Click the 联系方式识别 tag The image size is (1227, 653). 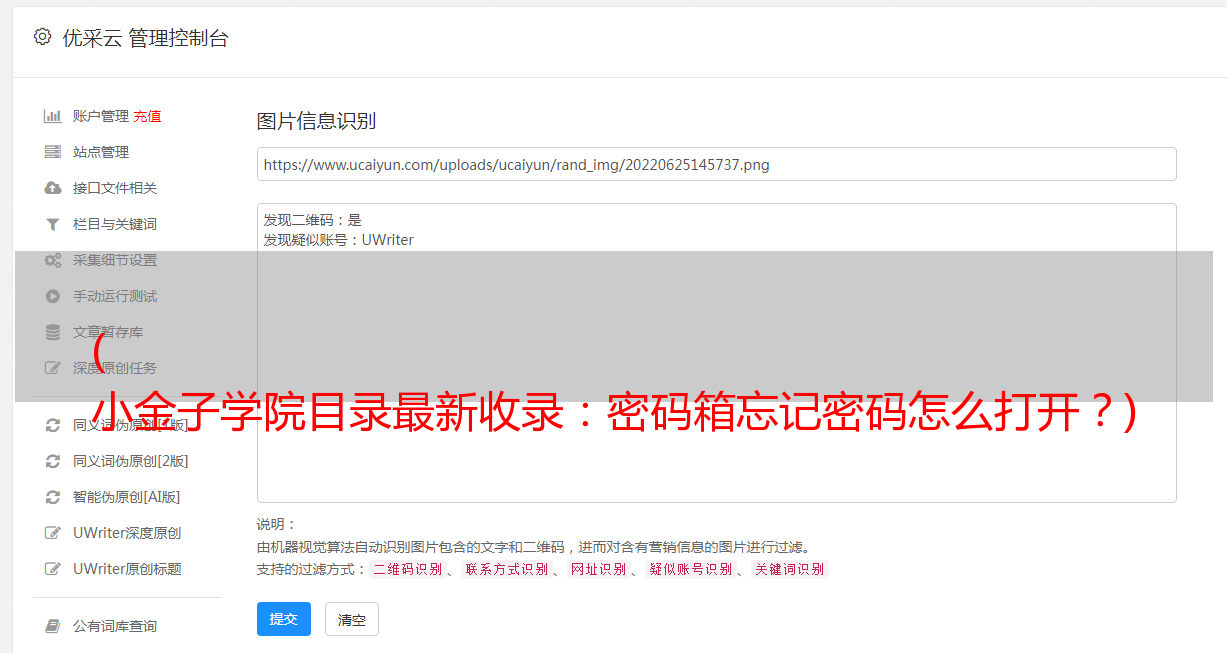tap(506, 569)
